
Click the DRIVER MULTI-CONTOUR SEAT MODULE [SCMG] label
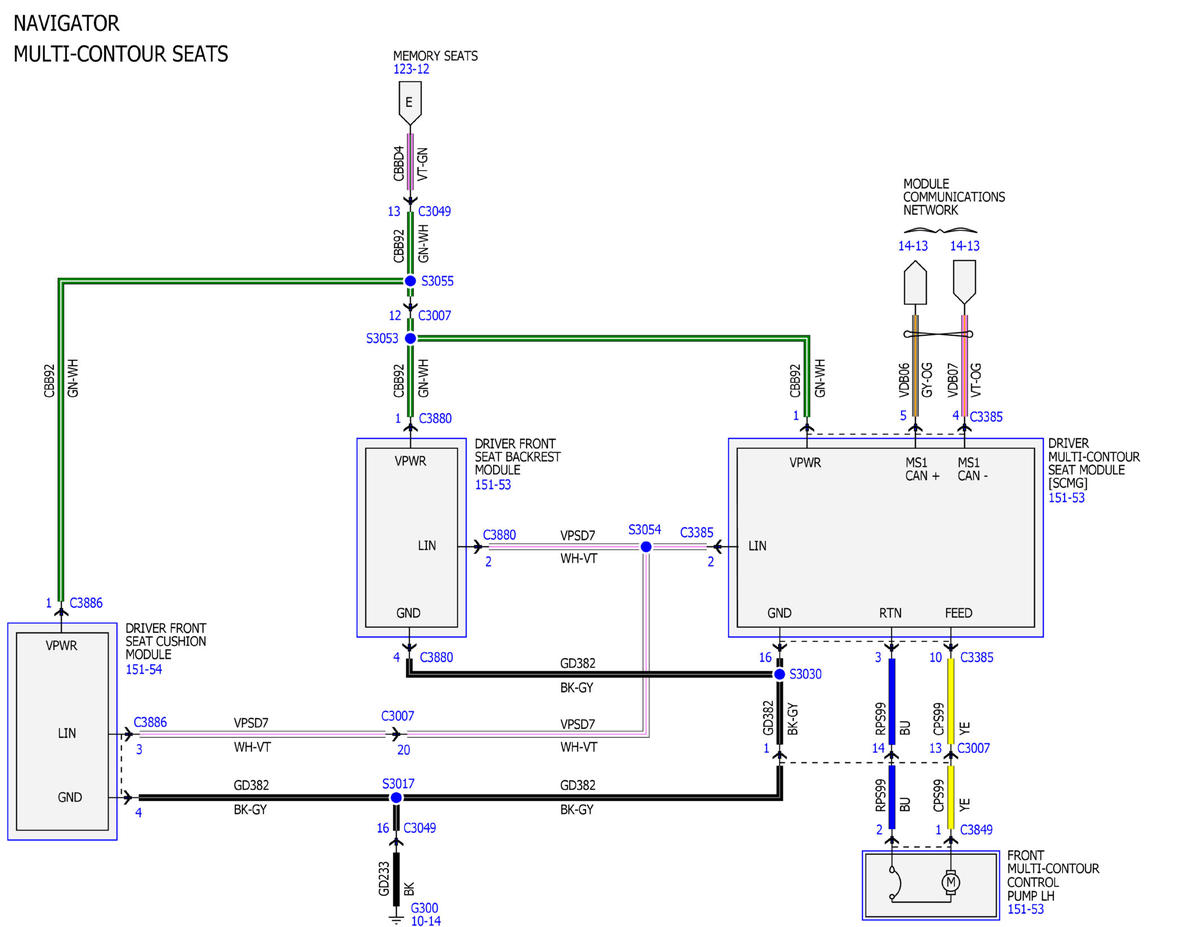point(1094,463)
